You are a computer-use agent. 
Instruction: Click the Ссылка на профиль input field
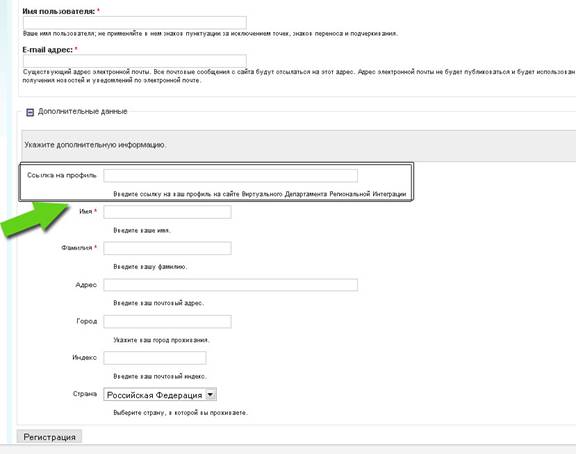230,176
